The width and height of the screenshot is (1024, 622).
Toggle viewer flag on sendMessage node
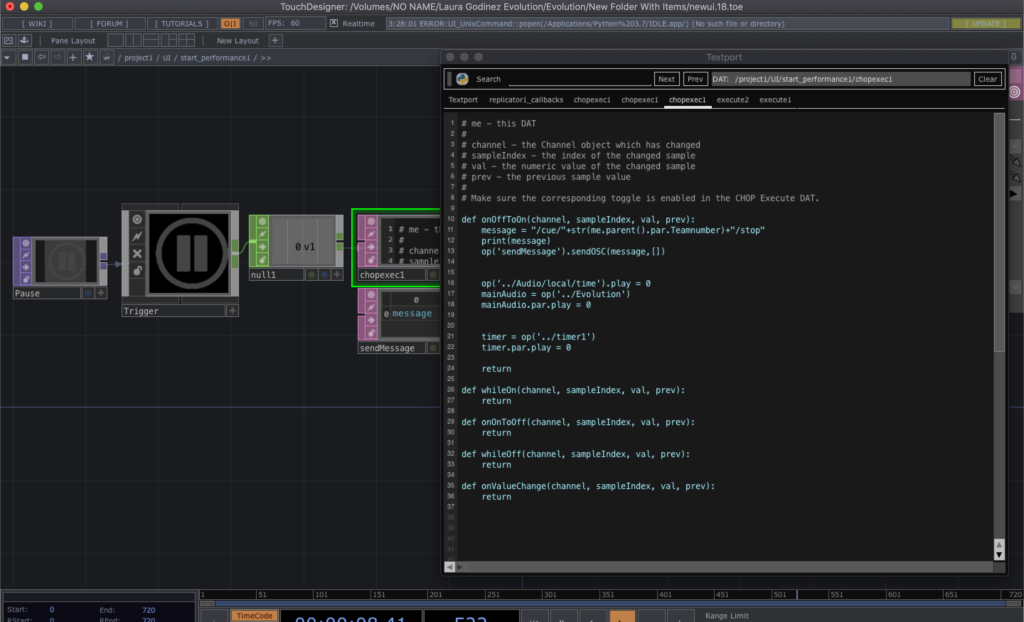(371, 295)
